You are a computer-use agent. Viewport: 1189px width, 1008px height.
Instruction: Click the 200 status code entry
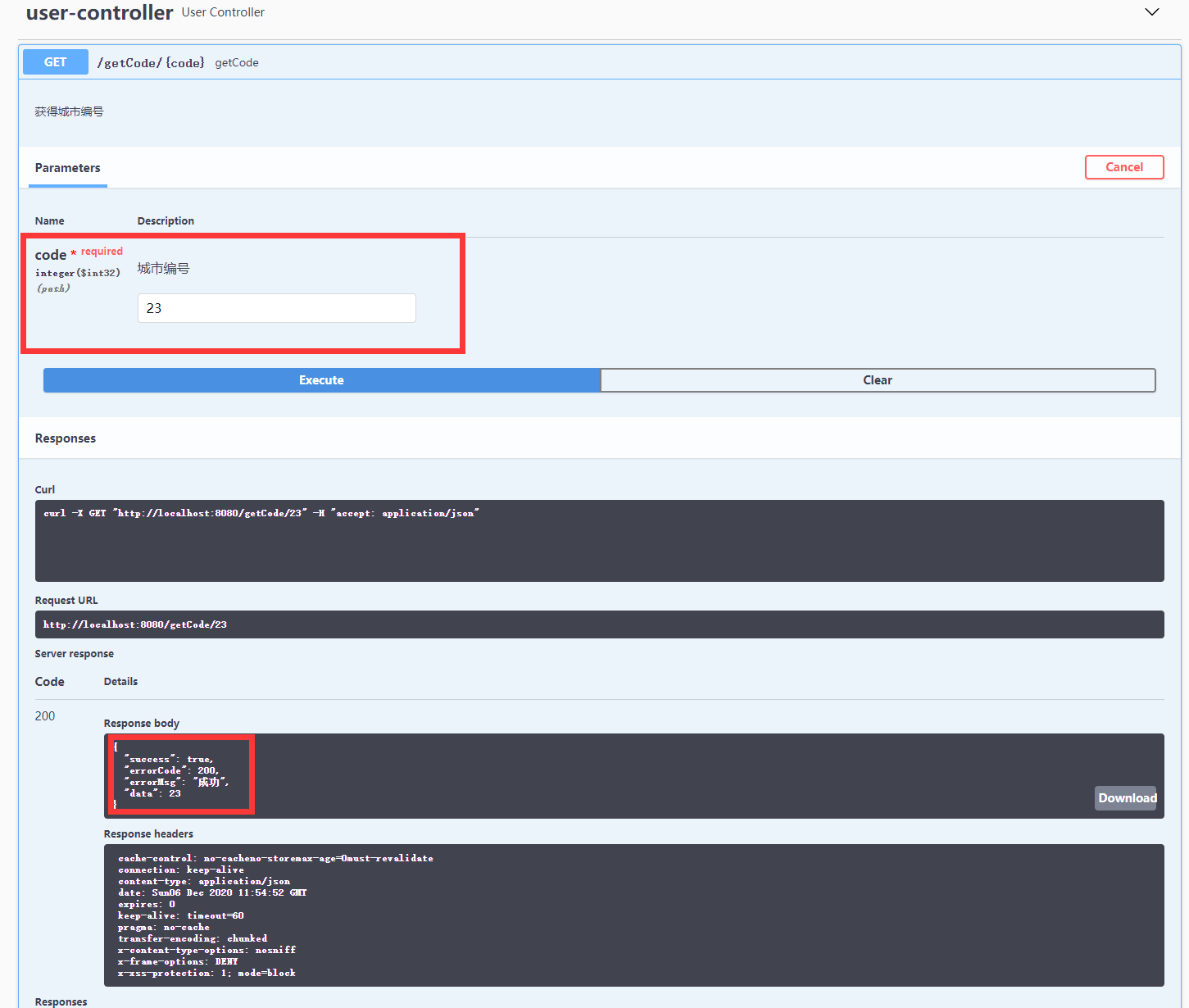pos(45,715)
